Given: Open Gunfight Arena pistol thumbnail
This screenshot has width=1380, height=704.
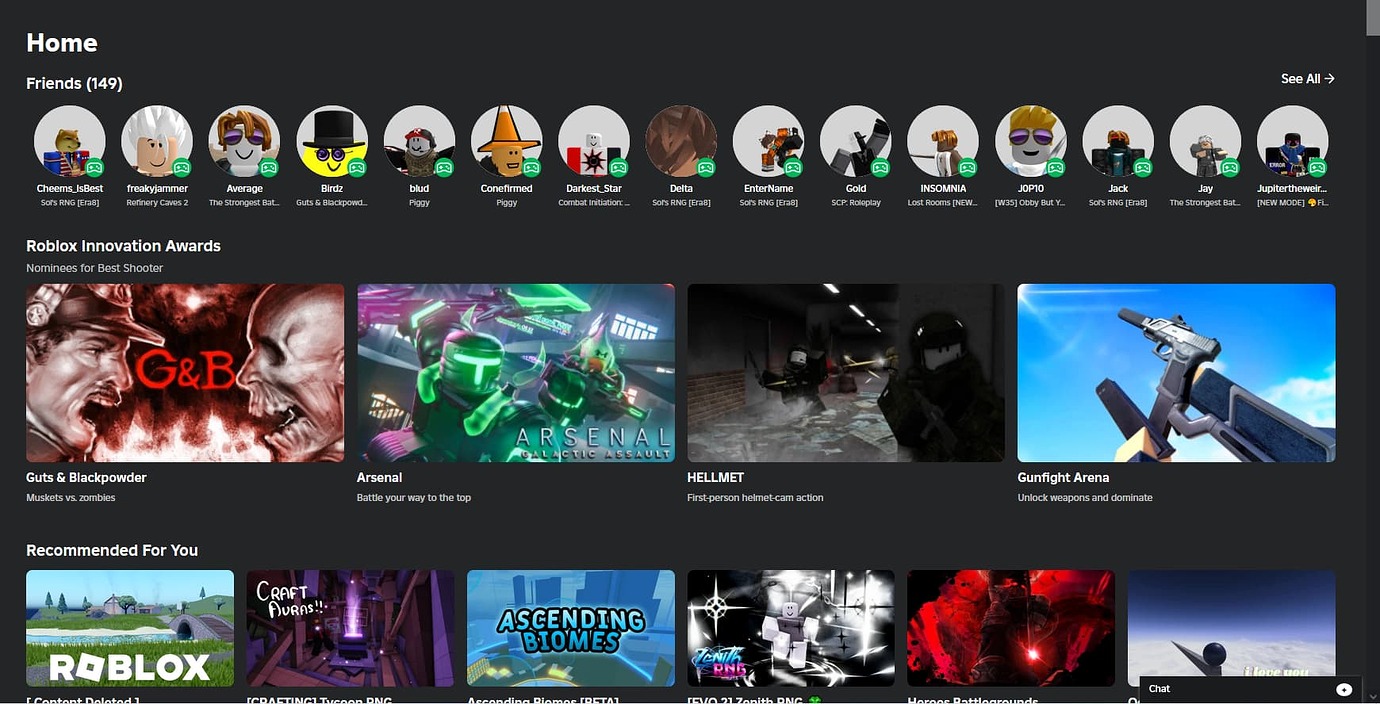Looking at the screenshot, I should 1176,373.
